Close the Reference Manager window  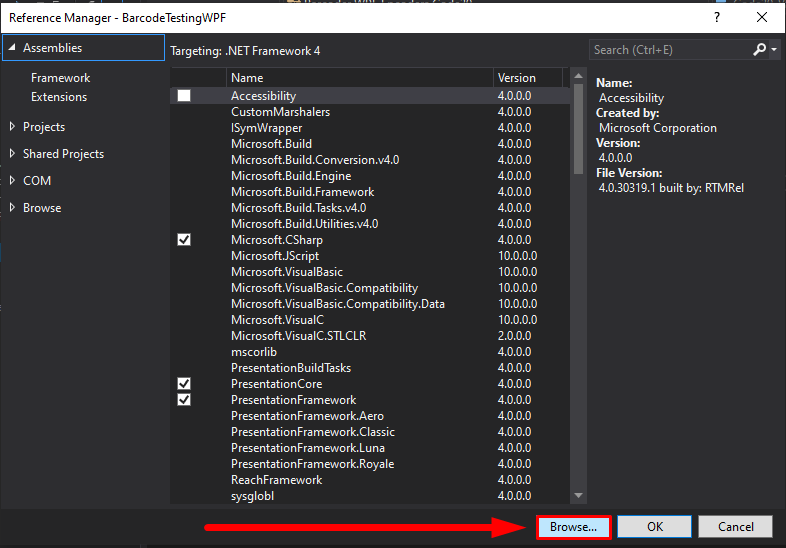pyautogui.click(x=762, y=18)
